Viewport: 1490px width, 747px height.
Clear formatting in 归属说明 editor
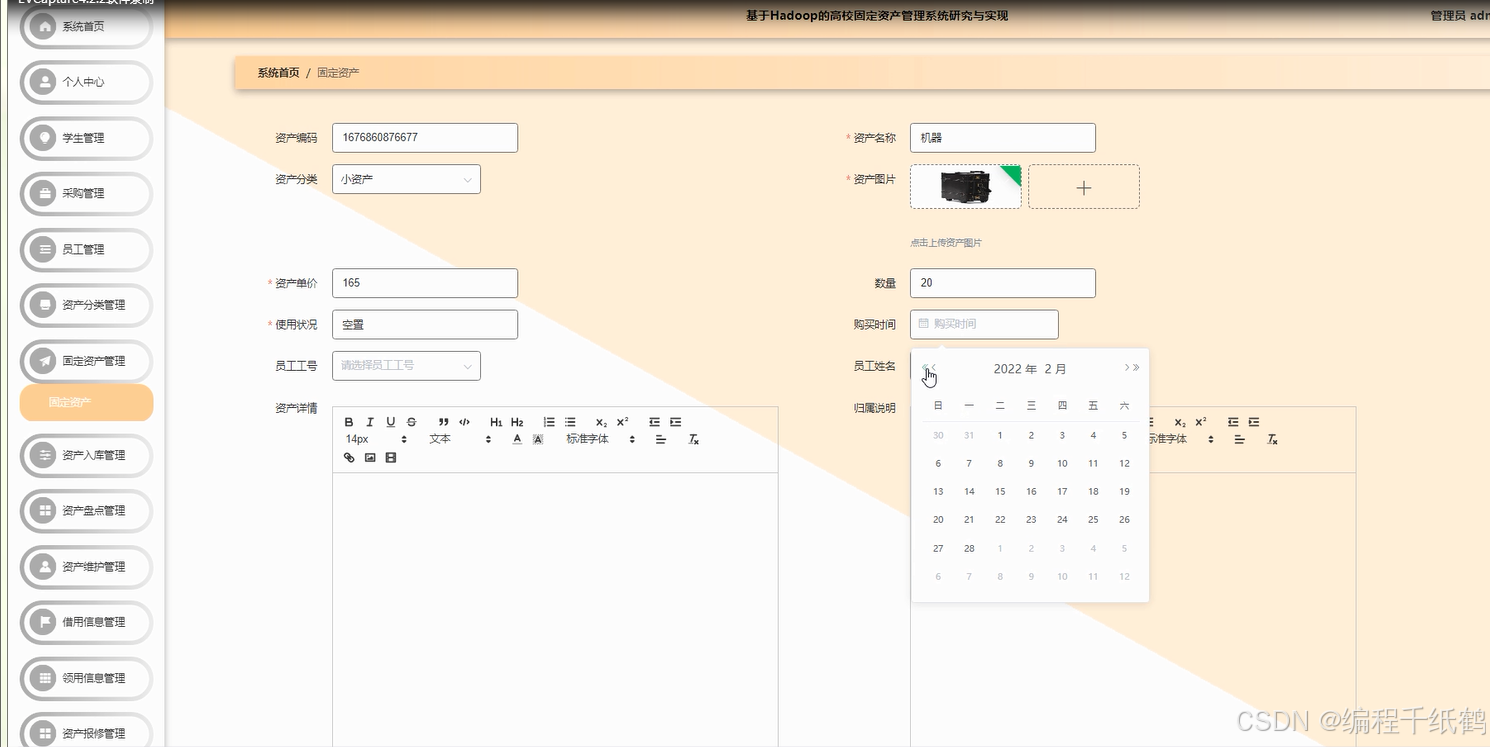tap(1272, 439)
